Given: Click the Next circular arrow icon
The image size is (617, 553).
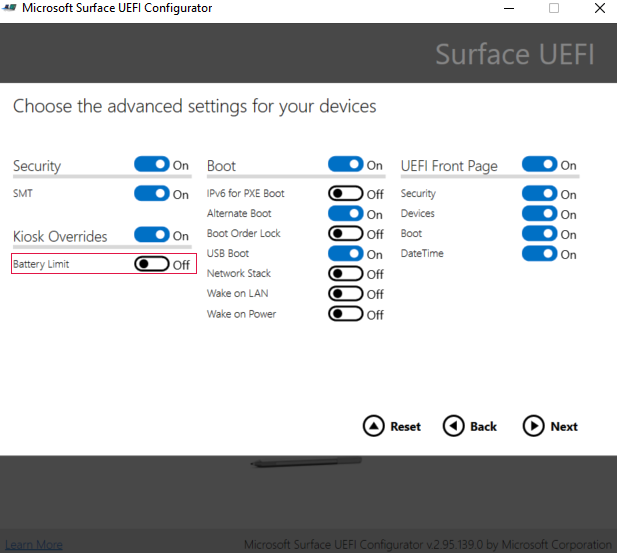Looking at the screenshot, I should point(533,426).
